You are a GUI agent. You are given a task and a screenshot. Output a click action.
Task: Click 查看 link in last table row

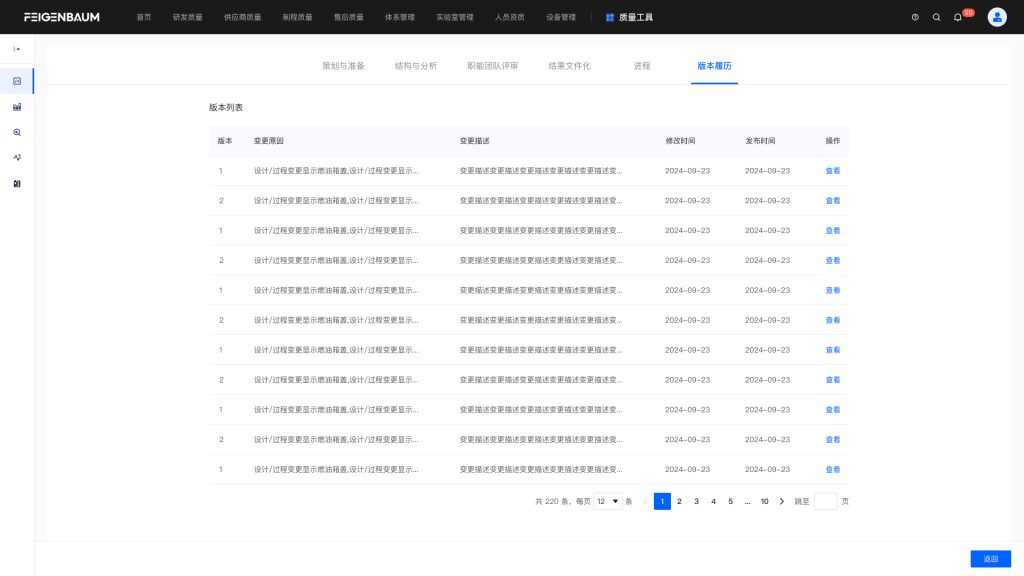tap(833, 470)
